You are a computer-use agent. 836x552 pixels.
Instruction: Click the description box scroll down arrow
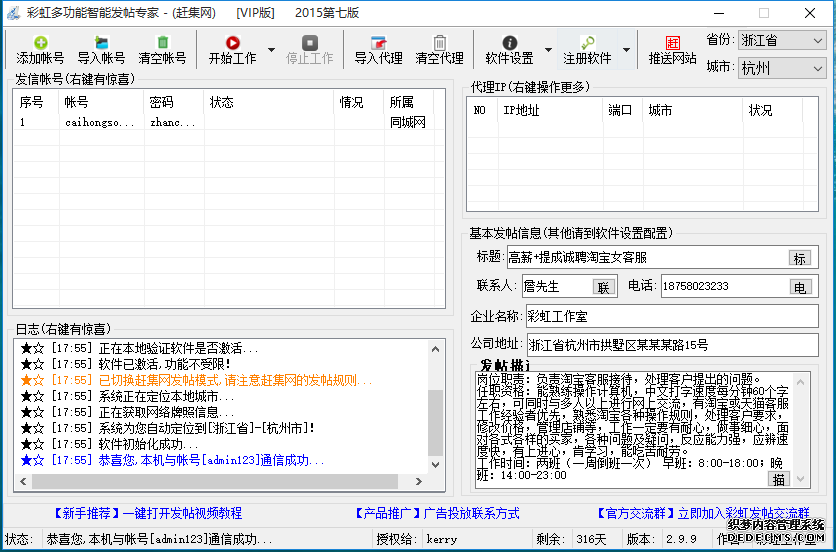point(800,478)
